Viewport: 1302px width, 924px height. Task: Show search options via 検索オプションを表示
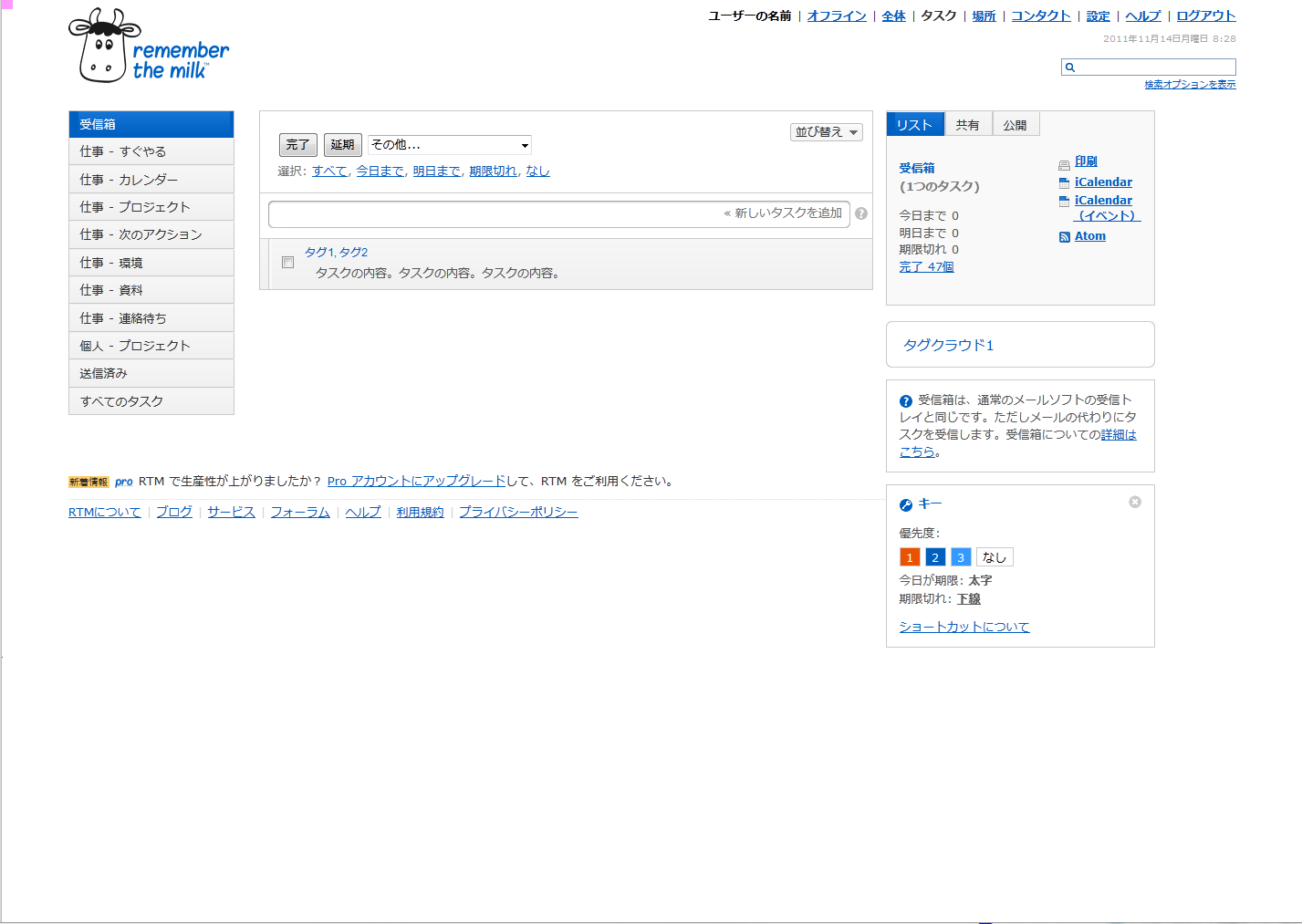(x=1191, y=85)
